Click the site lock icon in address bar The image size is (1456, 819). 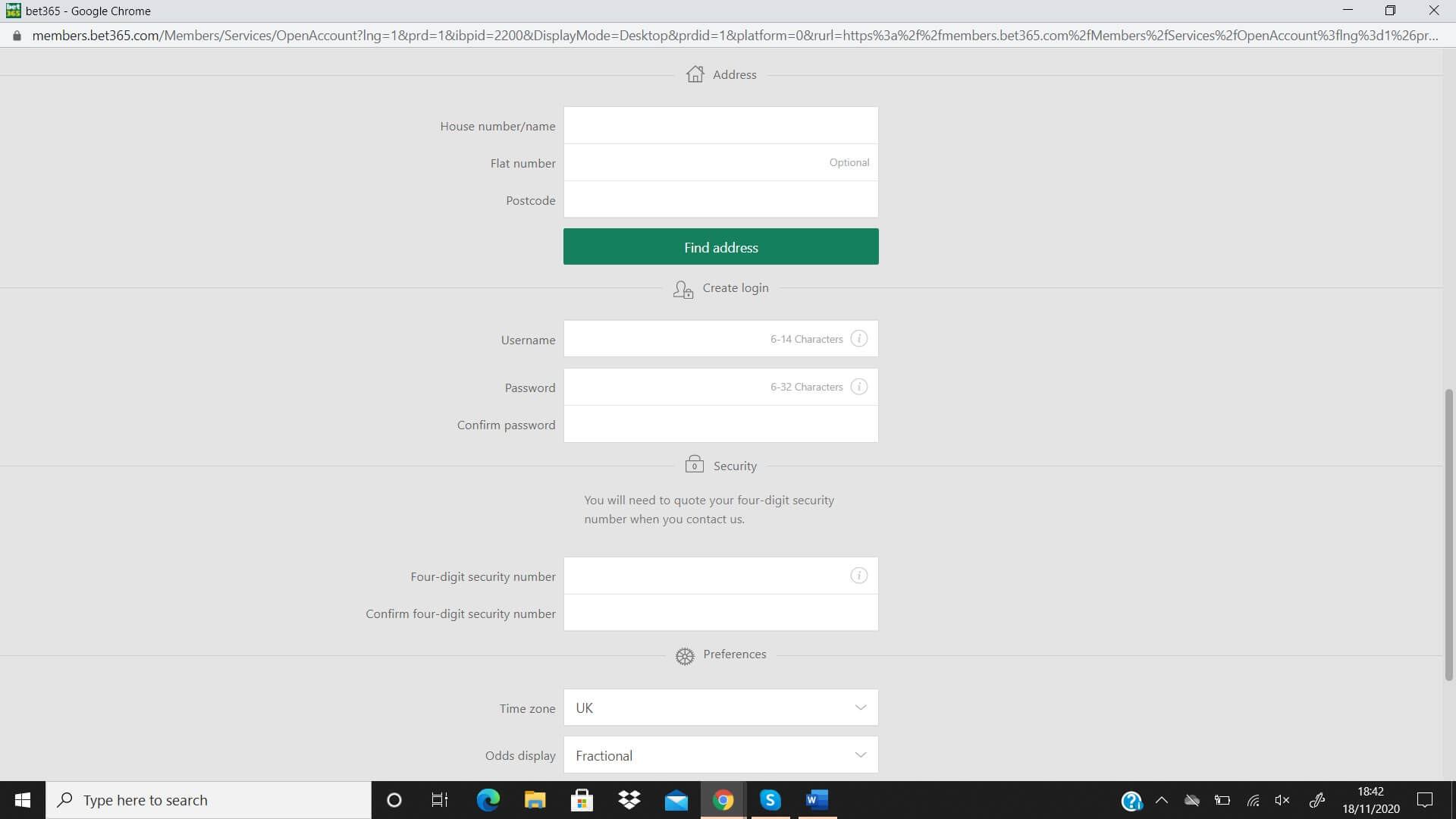(x=17, y=36)
